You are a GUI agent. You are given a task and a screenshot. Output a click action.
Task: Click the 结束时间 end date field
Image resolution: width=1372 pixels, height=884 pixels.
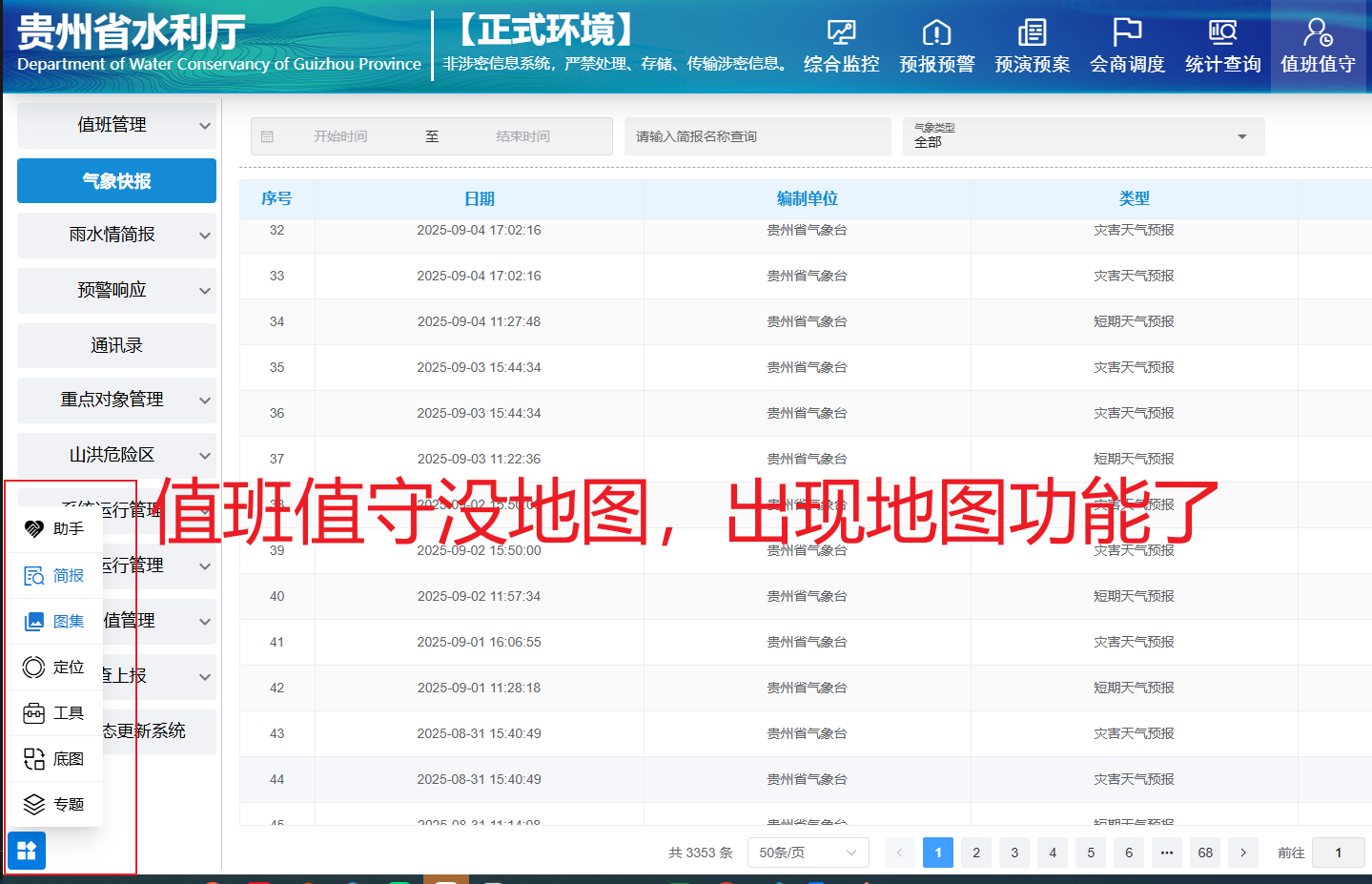click(x=522, y=136)
